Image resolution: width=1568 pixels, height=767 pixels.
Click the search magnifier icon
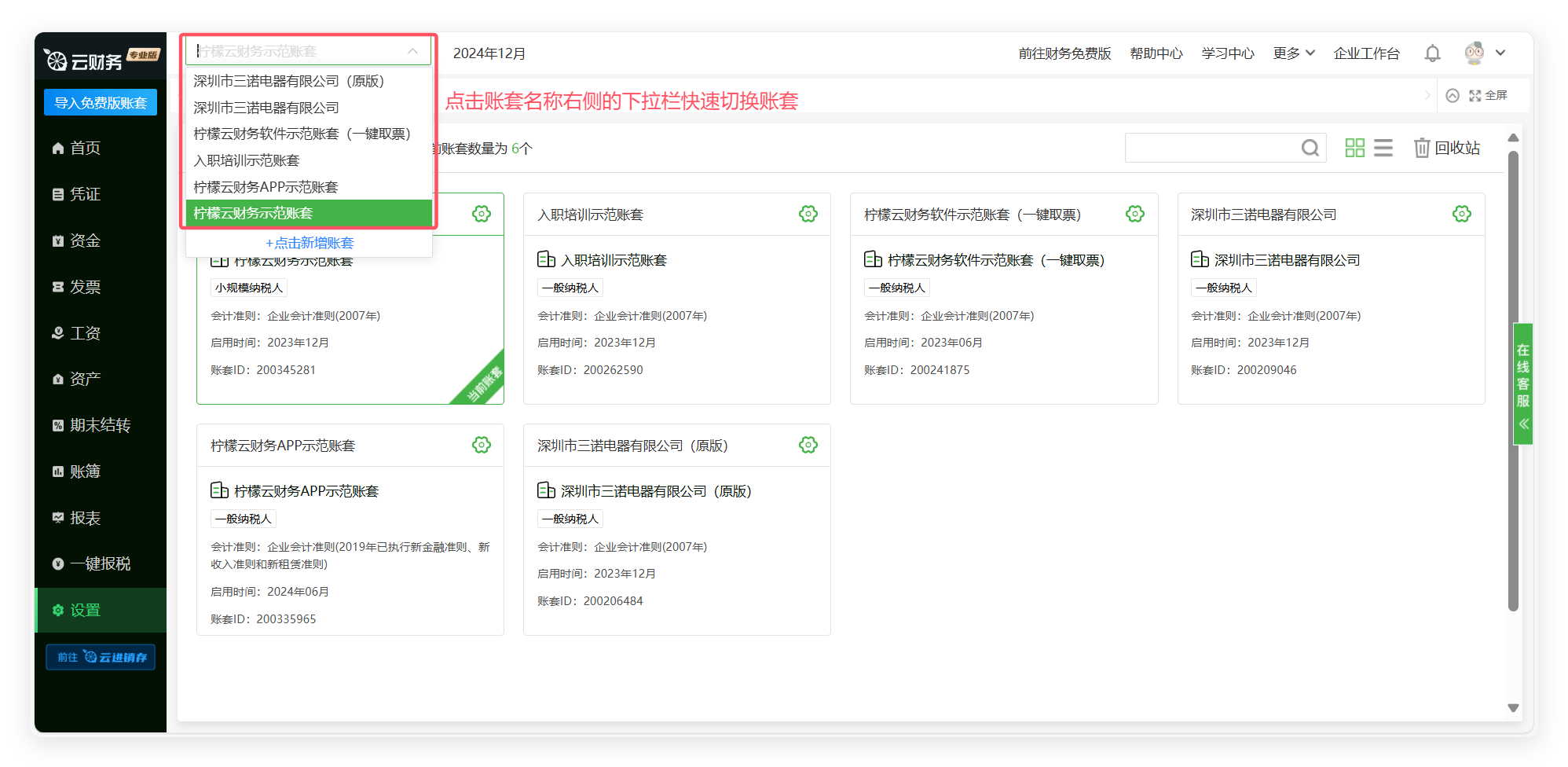[1310, 148]
